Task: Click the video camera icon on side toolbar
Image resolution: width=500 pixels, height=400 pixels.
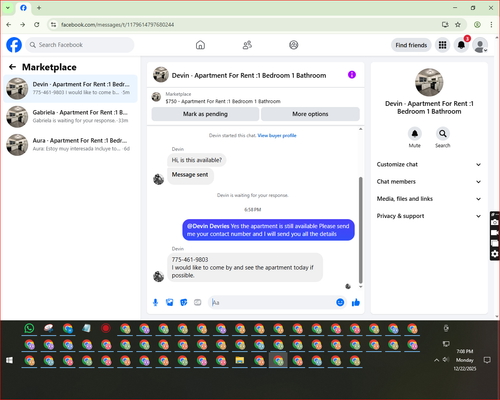Action: (495, 233)
